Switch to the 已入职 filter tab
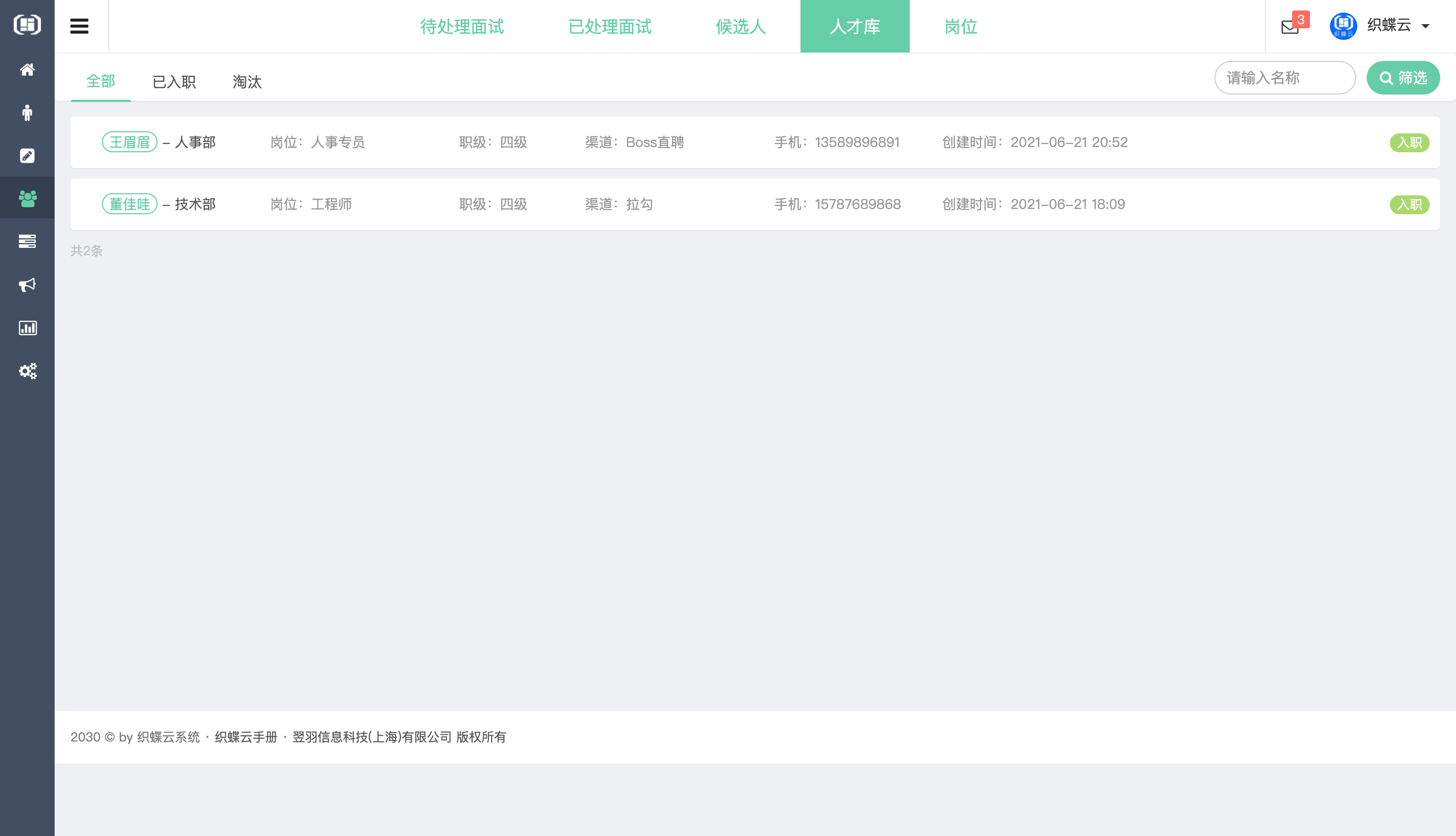Viewport: 1456px width, 836px height. point(174,81)
